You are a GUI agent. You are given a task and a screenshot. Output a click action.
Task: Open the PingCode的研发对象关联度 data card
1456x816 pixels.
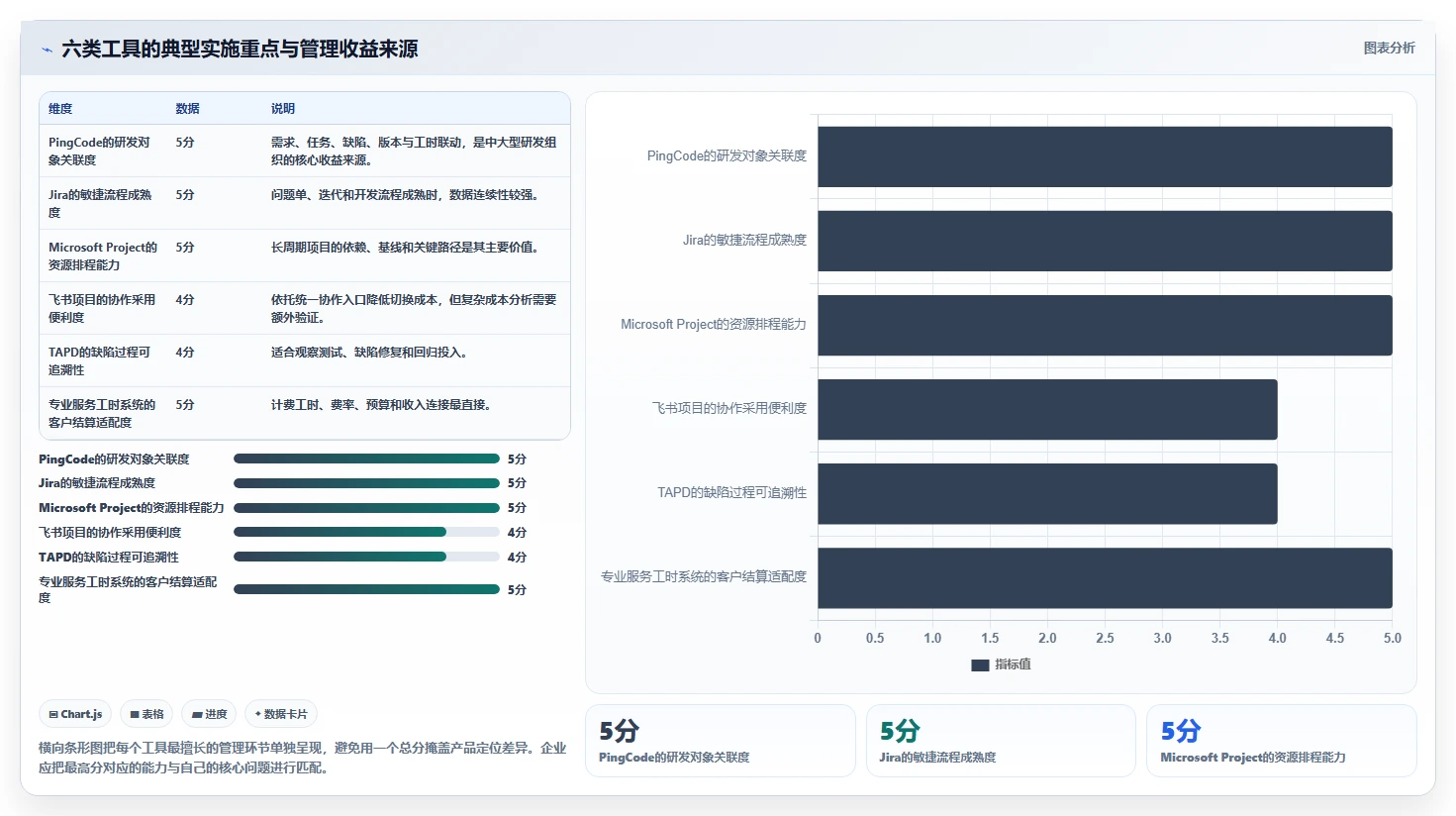pyautogui.click(x=721, y=741)
